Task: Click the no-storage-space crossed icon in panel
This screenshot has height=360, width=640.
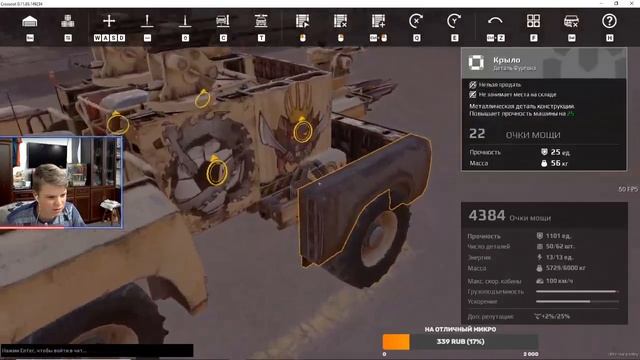Action: [473, 94]
